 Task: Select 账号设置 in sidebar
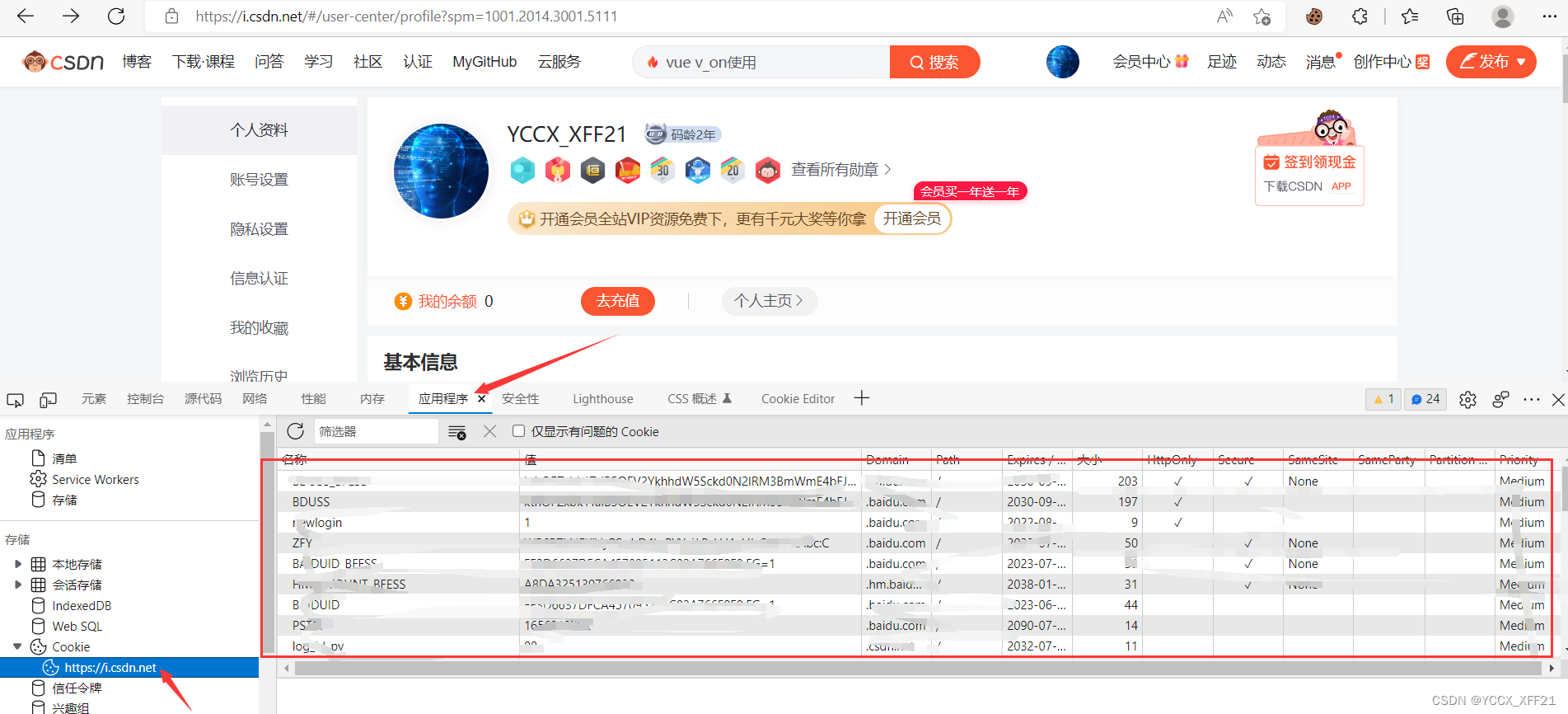click(259, 180)
